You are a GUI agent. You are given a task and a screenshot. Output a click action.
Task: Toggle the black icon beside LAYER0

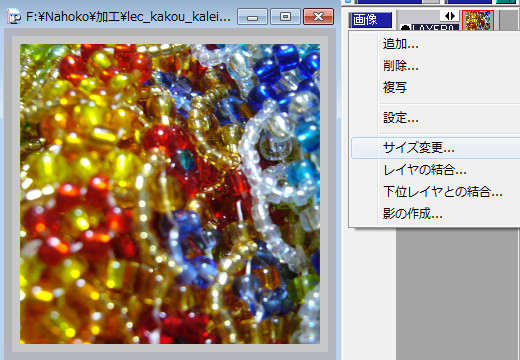[405, 28]
